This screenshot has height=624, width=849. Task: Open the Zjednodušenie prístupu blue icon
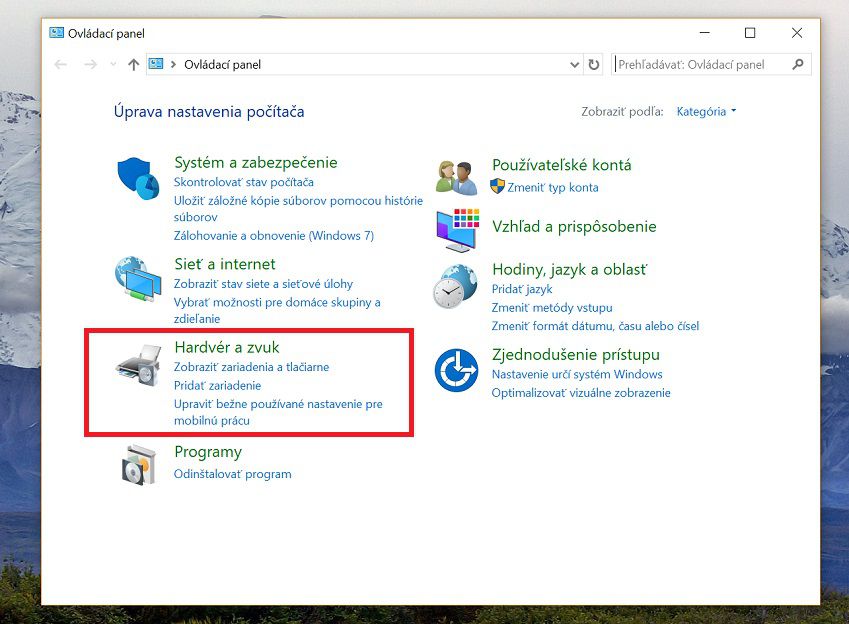tap(456, 370)
